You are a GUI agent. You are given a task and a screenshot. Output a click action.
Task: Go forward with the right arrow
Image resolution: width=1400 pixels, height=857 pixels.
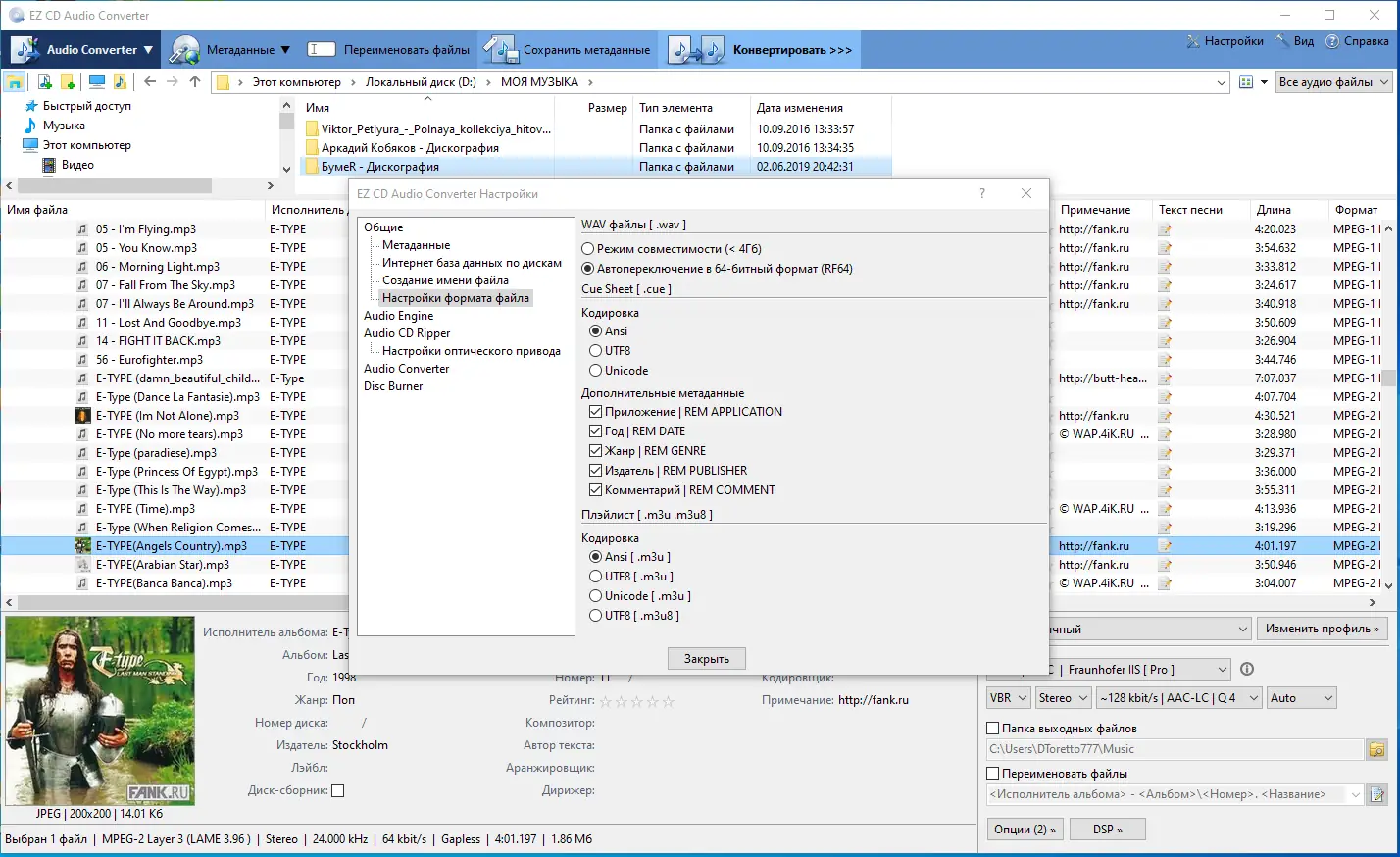pyautogui.click(x=173, y=82)
